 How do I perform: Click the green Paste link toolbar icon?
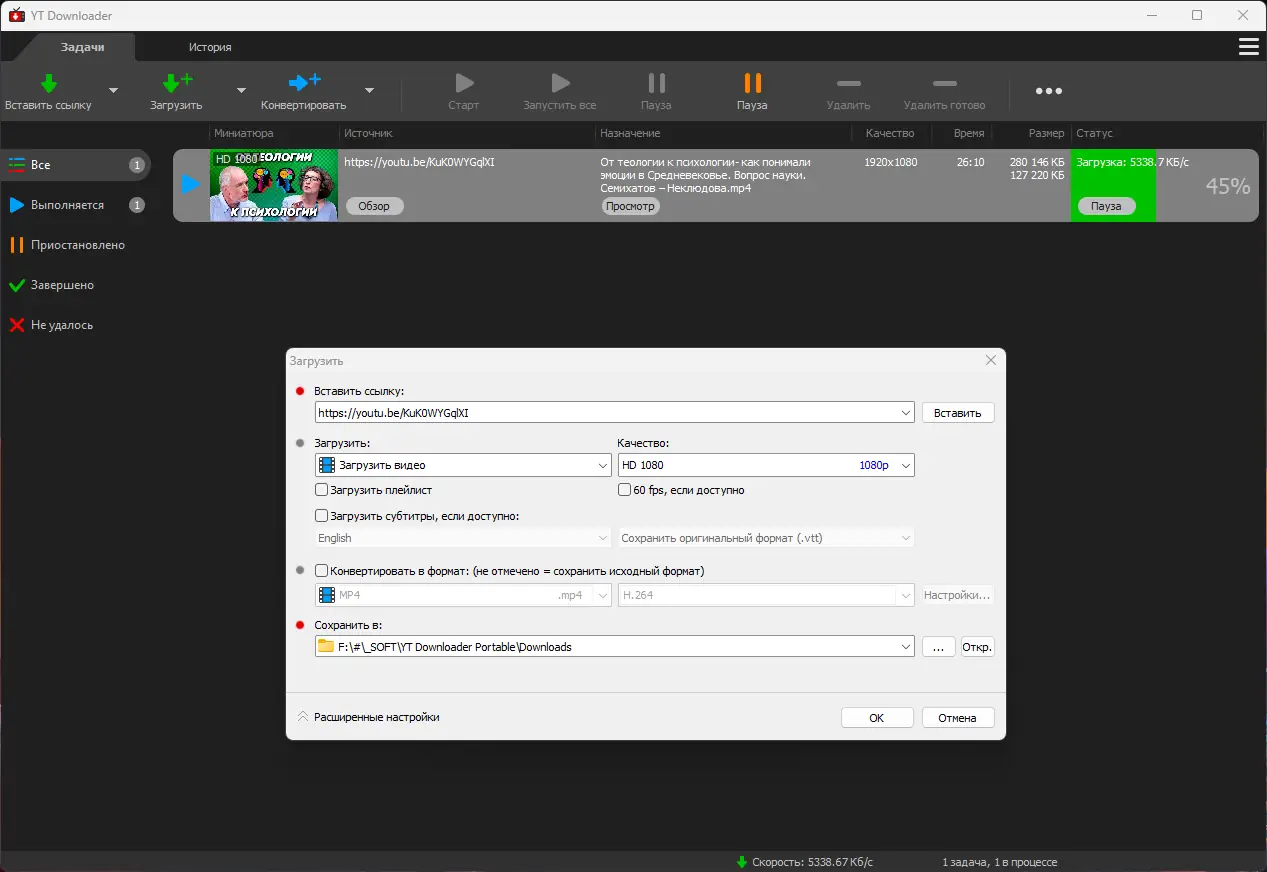[x=48, y=84]
